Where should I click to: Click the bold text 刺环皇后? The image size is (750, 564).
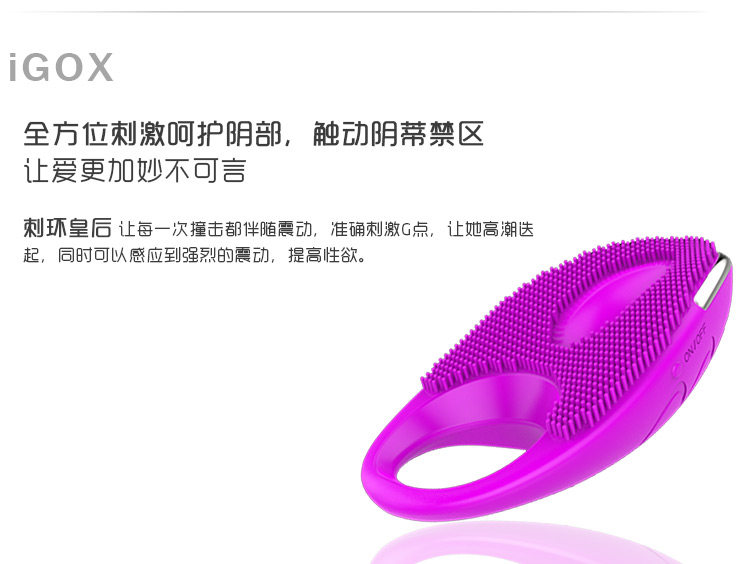point(67,228)
